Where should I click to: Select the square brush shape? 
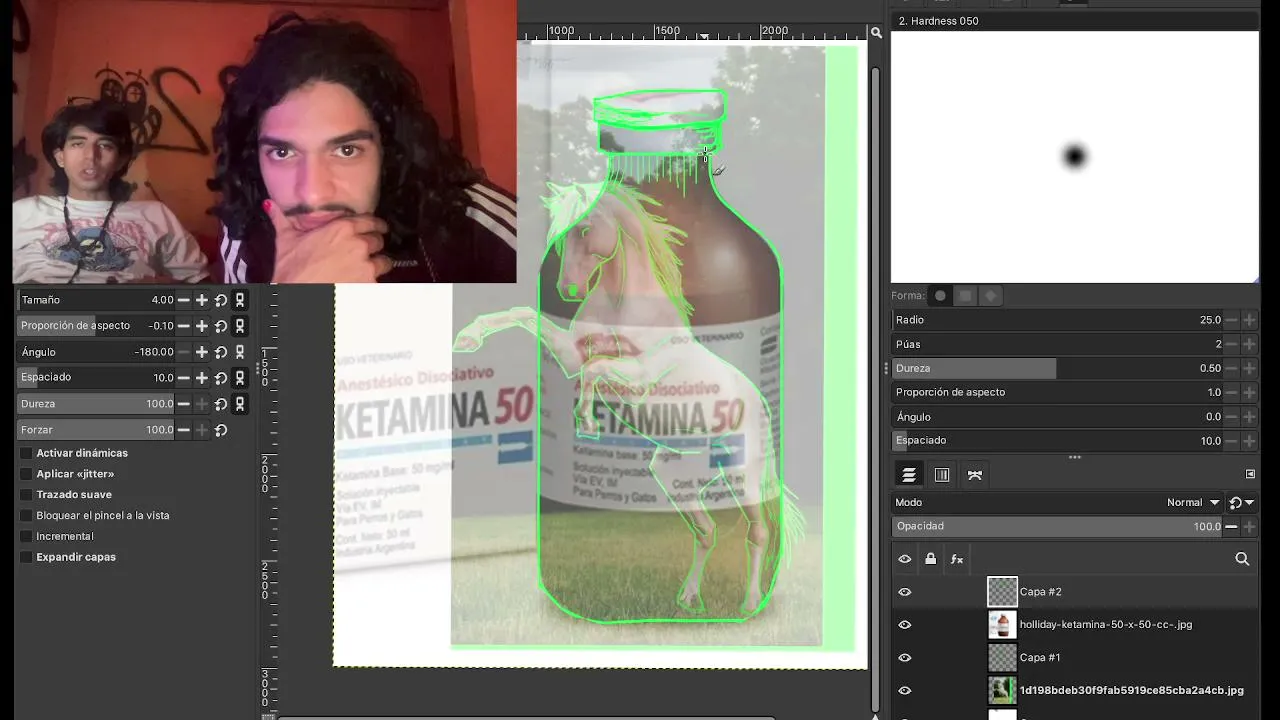965,296
